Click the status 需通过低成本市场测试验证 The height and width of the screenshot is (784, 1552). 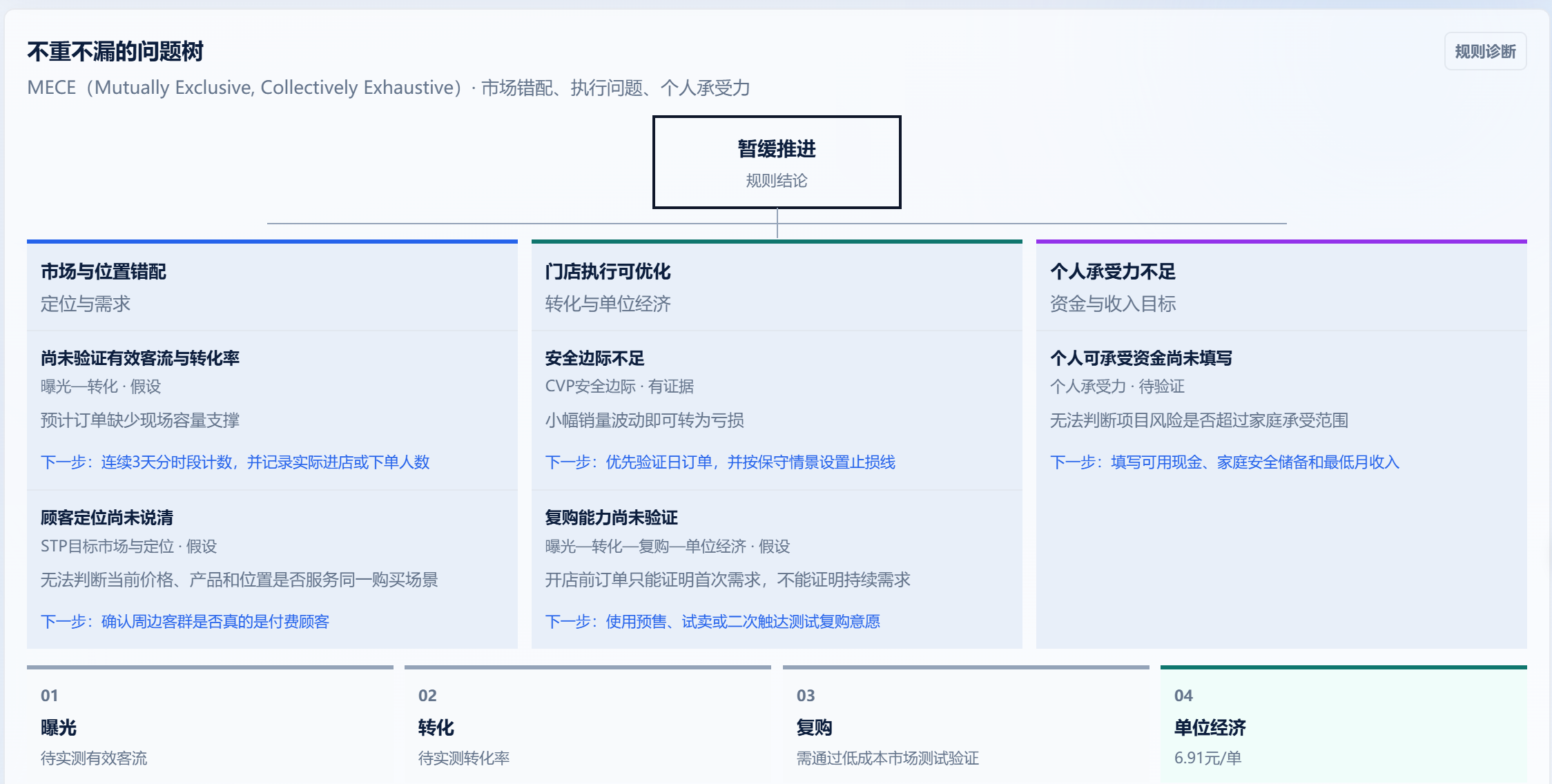[888, 758]
